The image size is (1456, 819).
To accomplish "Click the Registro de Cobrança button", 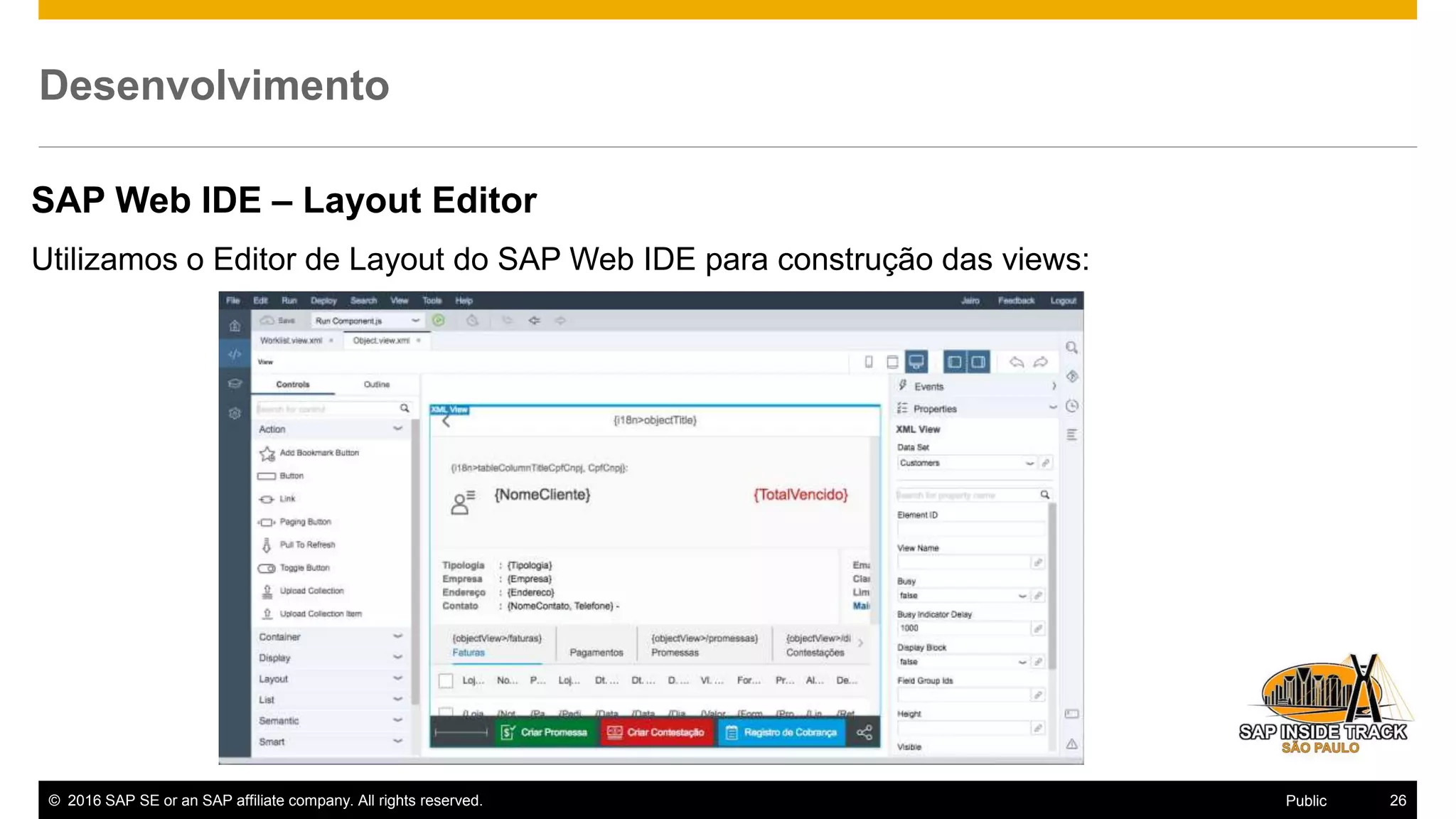I will (x=781, y=732).
